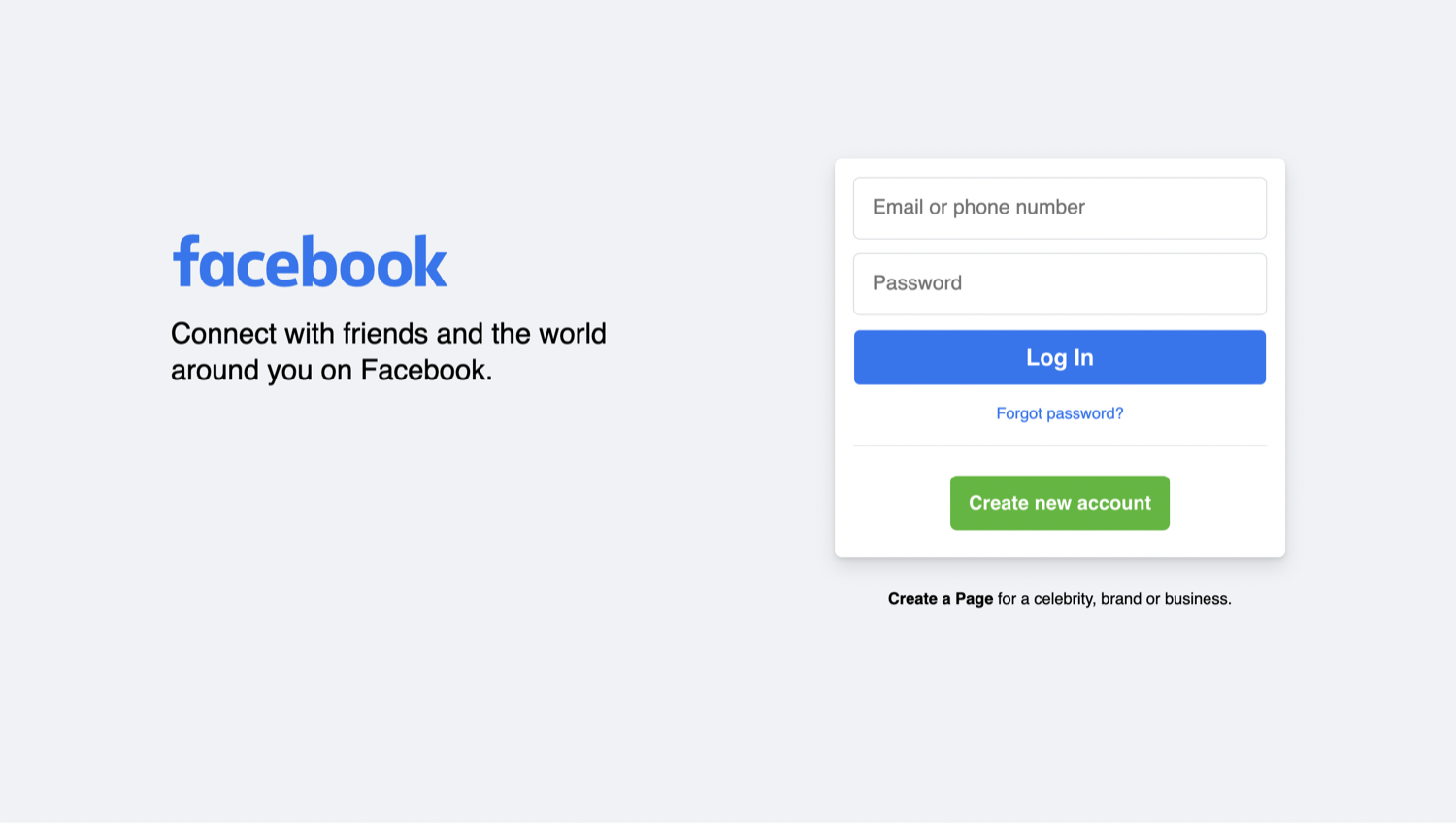Click the first letter 'f' of the facebook logo
Viewport: 1456px width, 824px height.
point(185,261)
